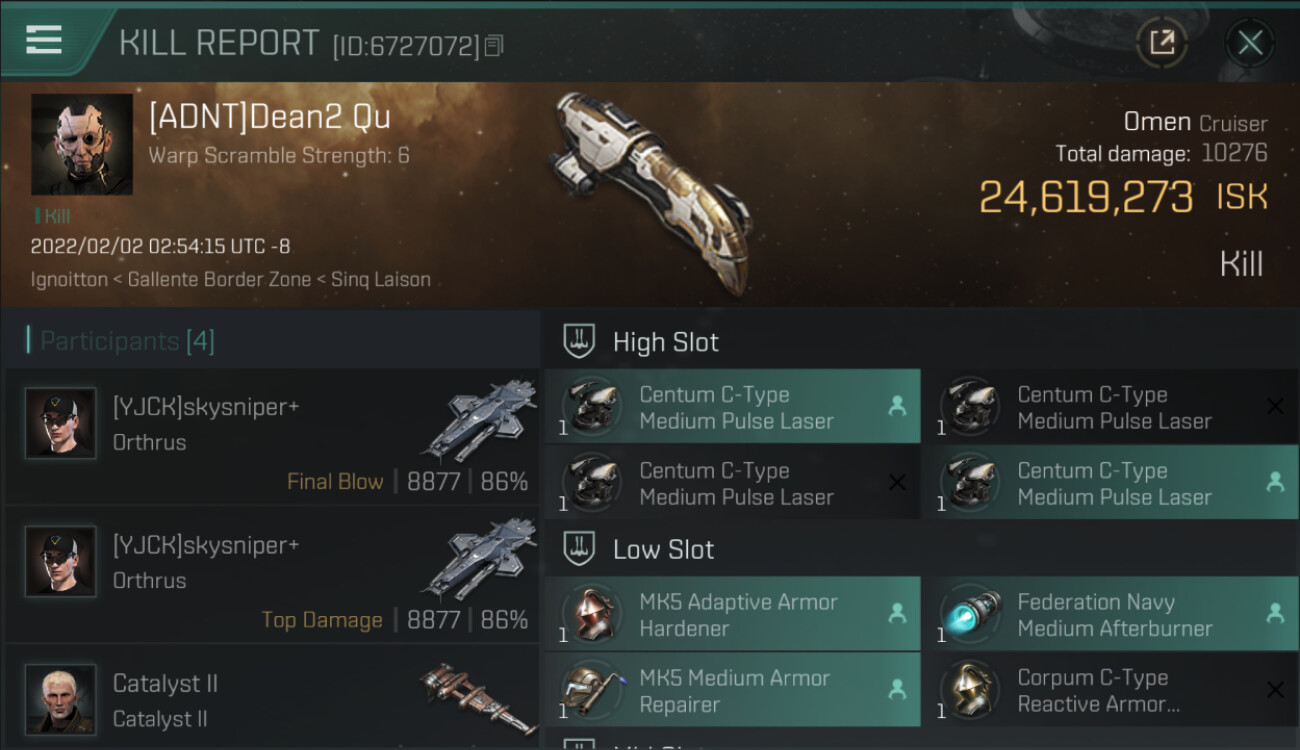The width and height of the screenshot is (1300, 750).
Task: Close the kill report window
Action: tap(1249, 43)
